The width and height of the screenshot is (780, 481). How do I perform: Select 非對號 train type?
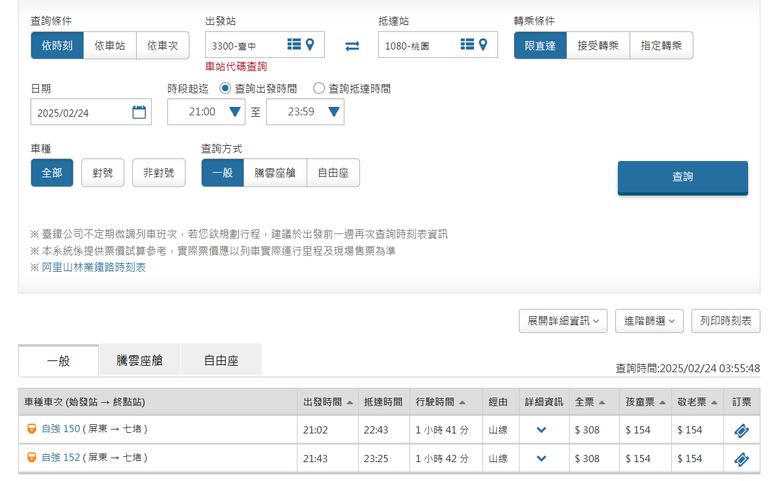pyautogui.click(x=159, y=173)
